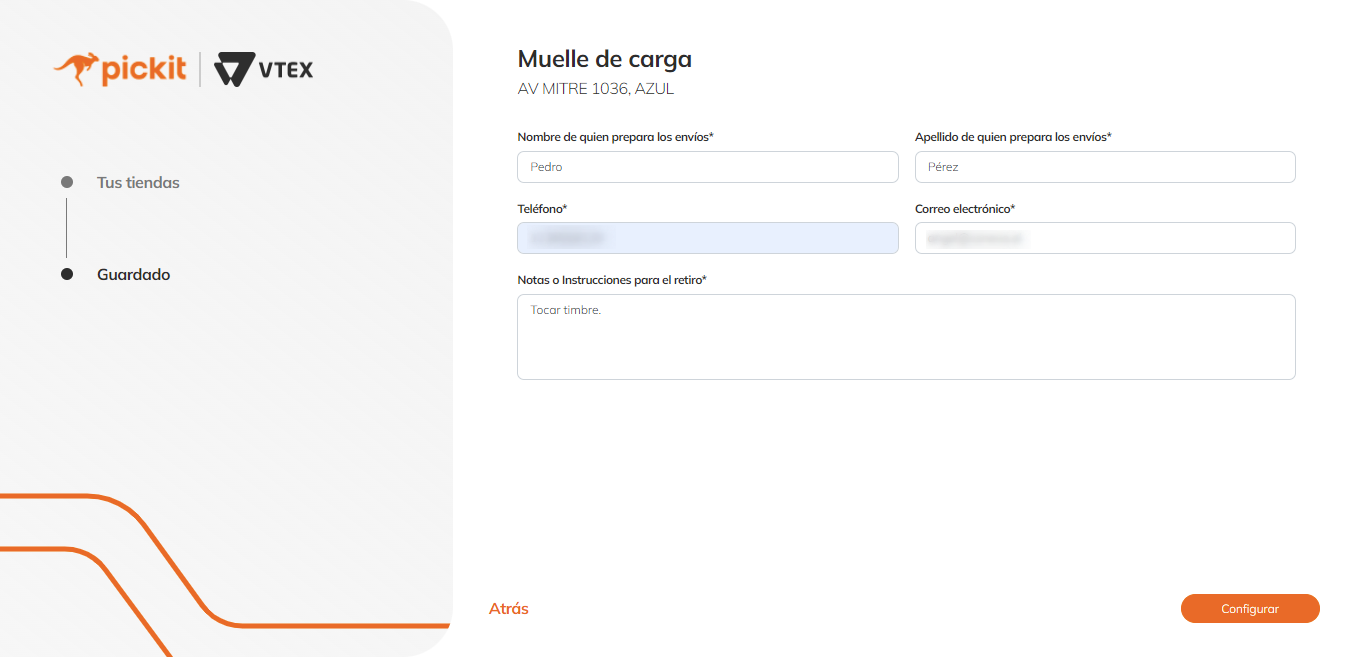Click the Notas o Instrucciones para el retiro label

611,280
